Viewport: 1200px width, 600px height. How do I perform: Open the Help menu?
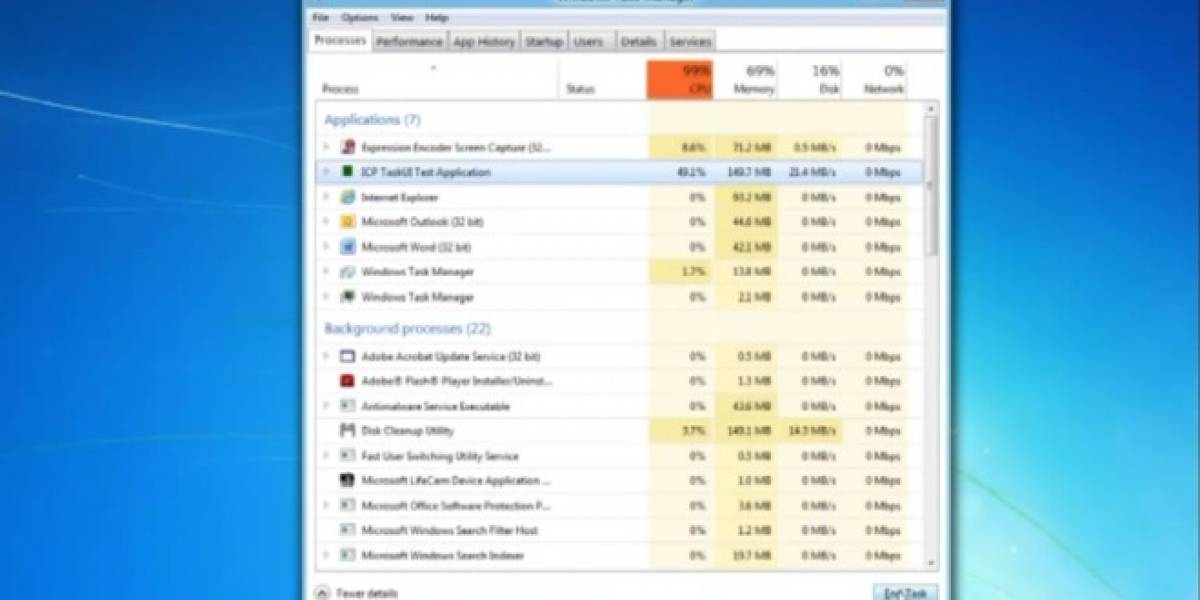click(436, 18)
